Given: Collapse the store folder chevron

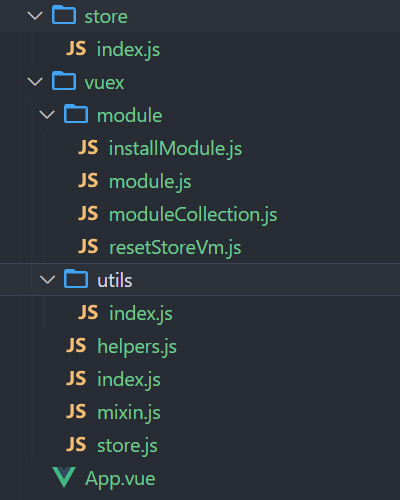Looking at the screenshot, I should point(35,16).
